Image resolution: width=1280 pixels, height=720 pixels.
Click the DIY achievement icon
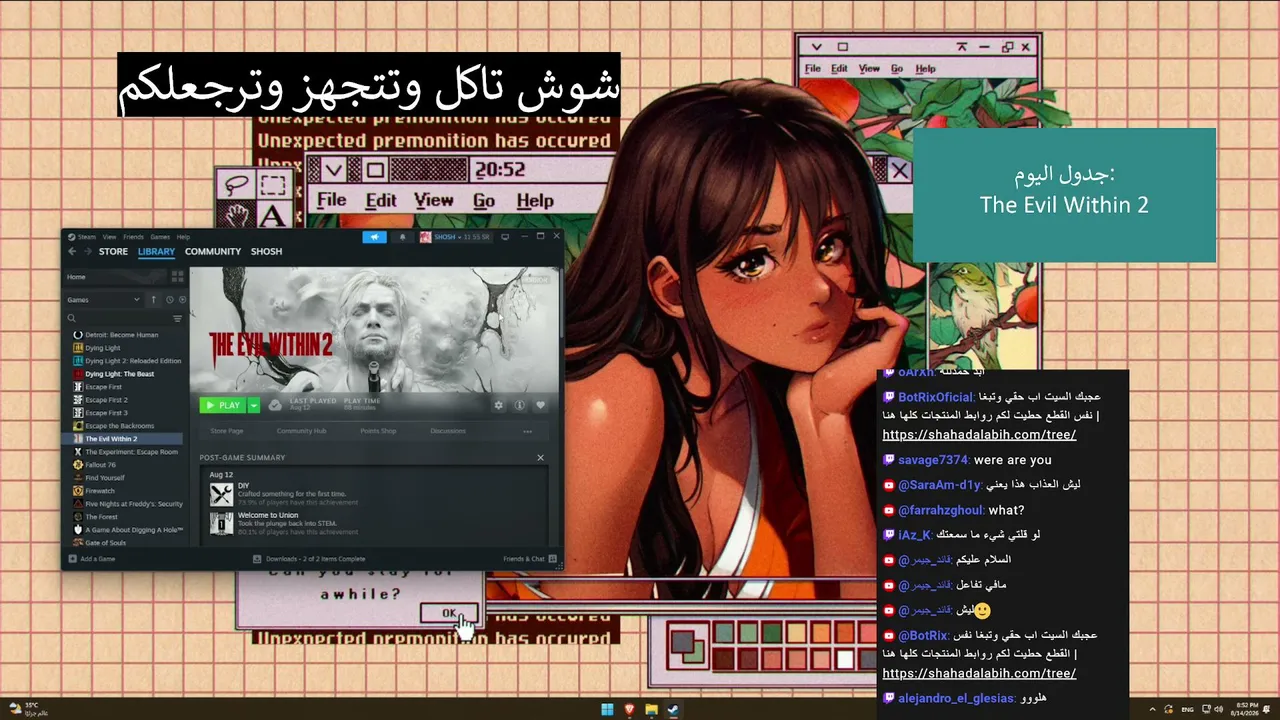coord(221,493)
